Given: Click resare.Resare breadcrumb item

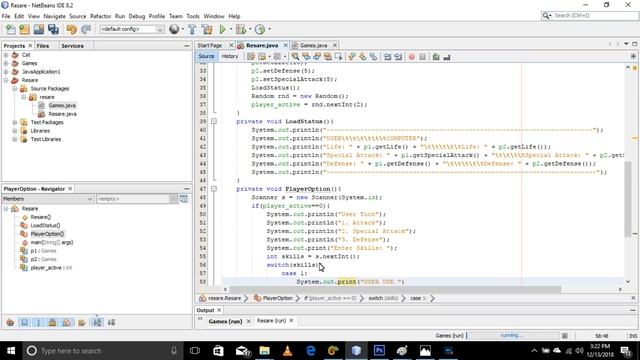Looking at the screenshot, I should [x=224, y=298].
